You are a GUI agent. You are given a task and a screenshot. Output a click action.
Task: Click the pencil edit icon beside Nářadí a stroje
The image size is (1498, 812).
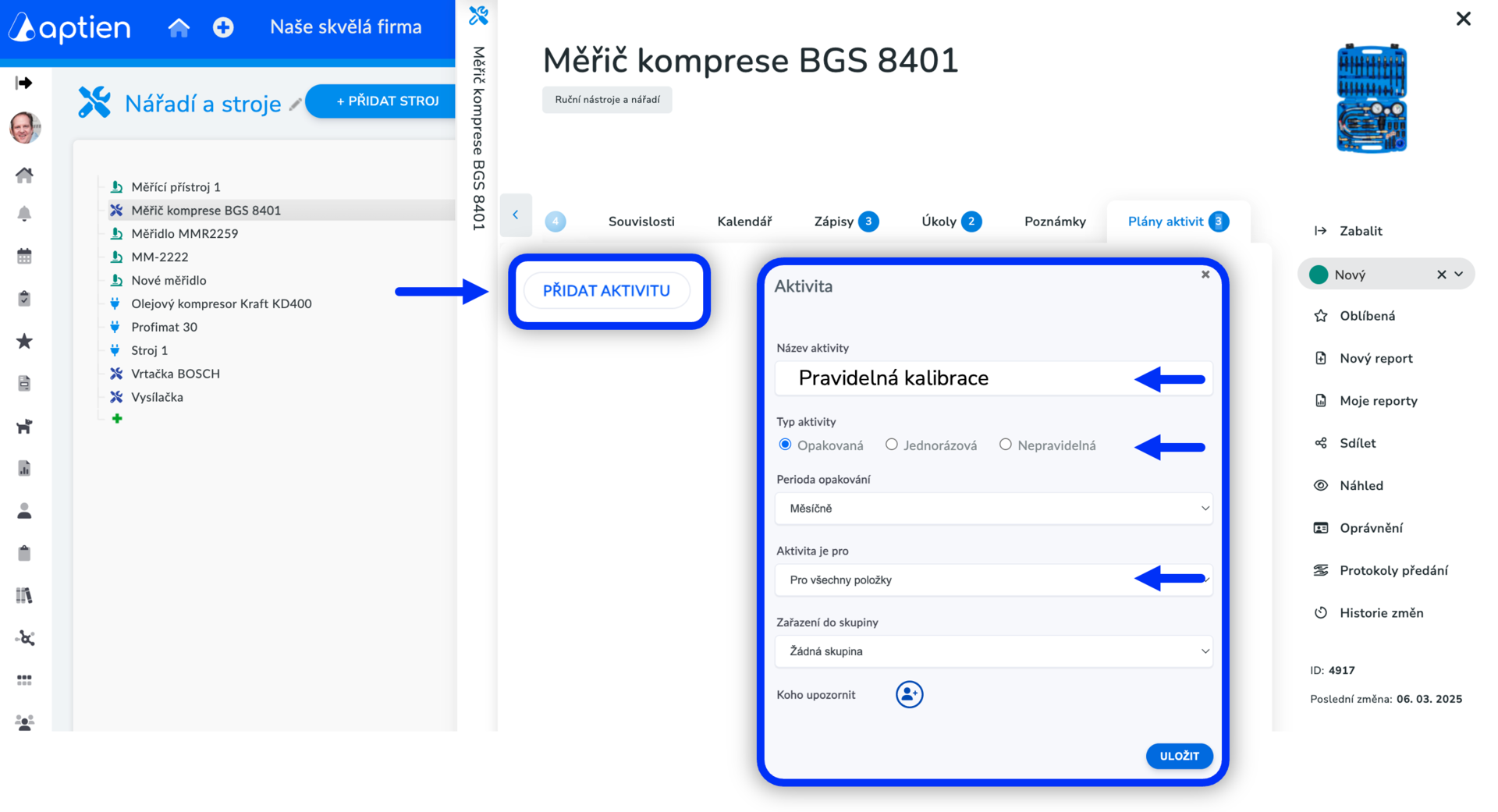[295, 105]
